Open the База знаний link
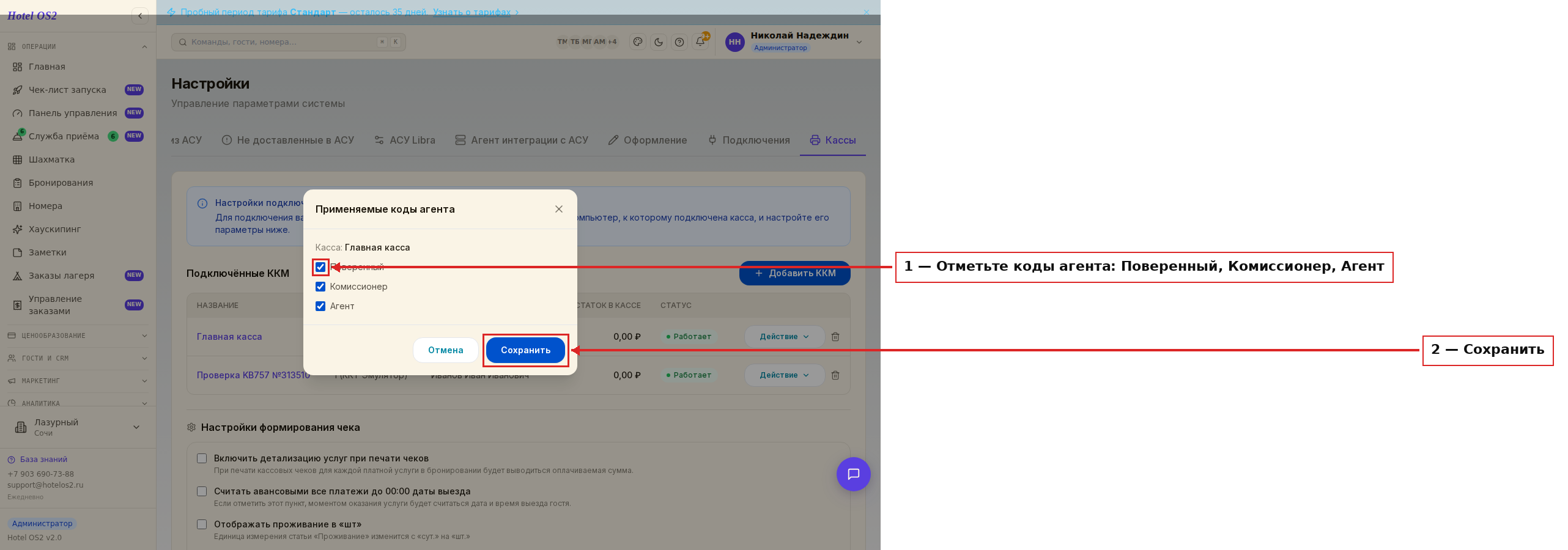This screenshot has width=1568, height=550. coord(43,460)
